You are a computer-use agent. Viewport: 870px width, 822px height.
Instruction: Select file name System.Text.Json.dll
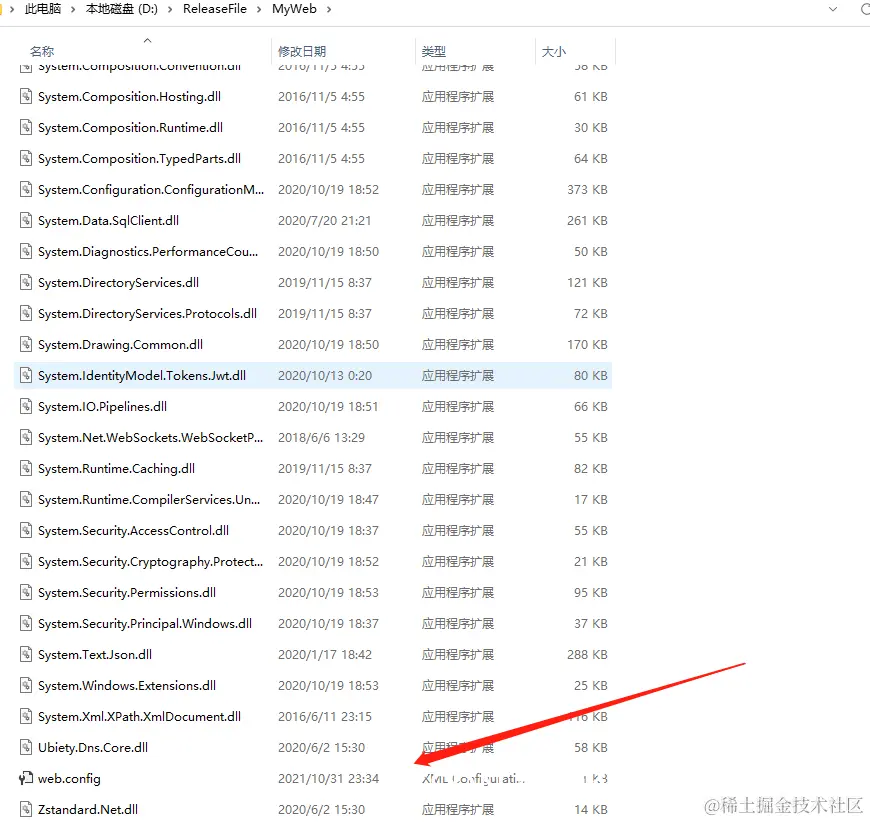[95, 655]
